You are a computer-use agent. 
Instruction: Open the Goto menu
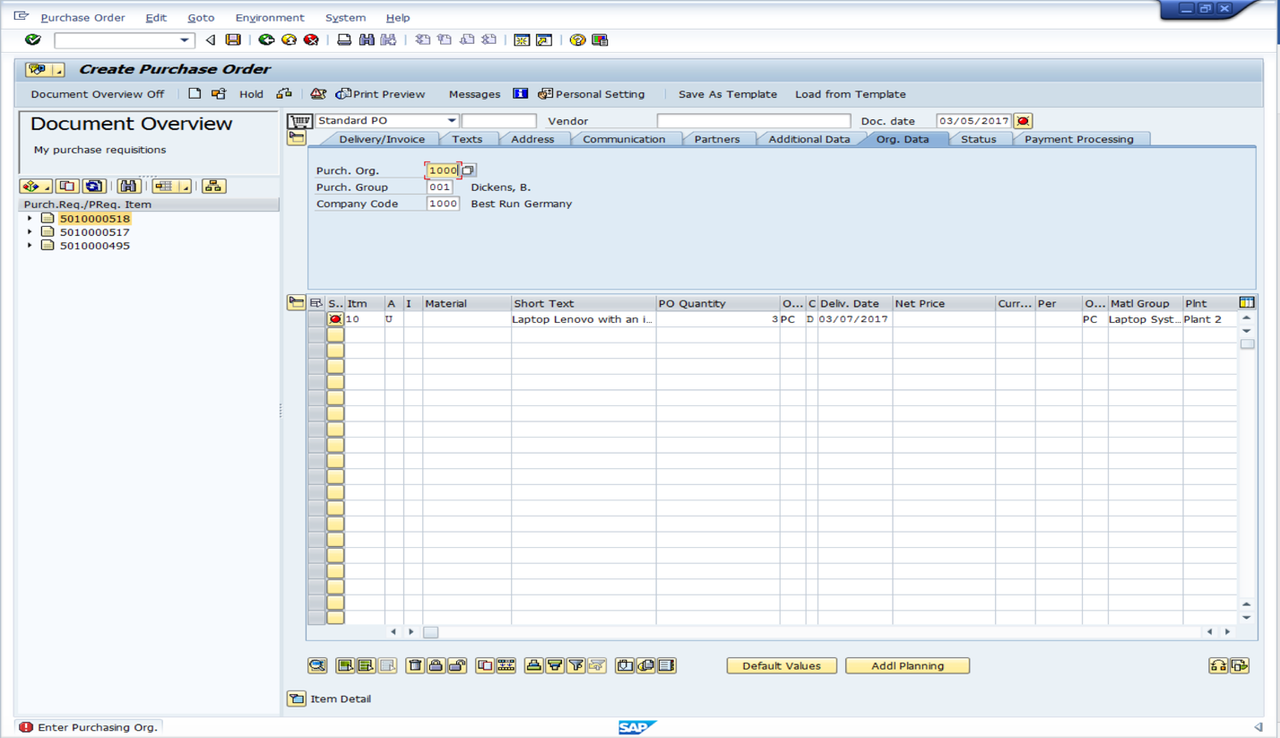(201, 18)
